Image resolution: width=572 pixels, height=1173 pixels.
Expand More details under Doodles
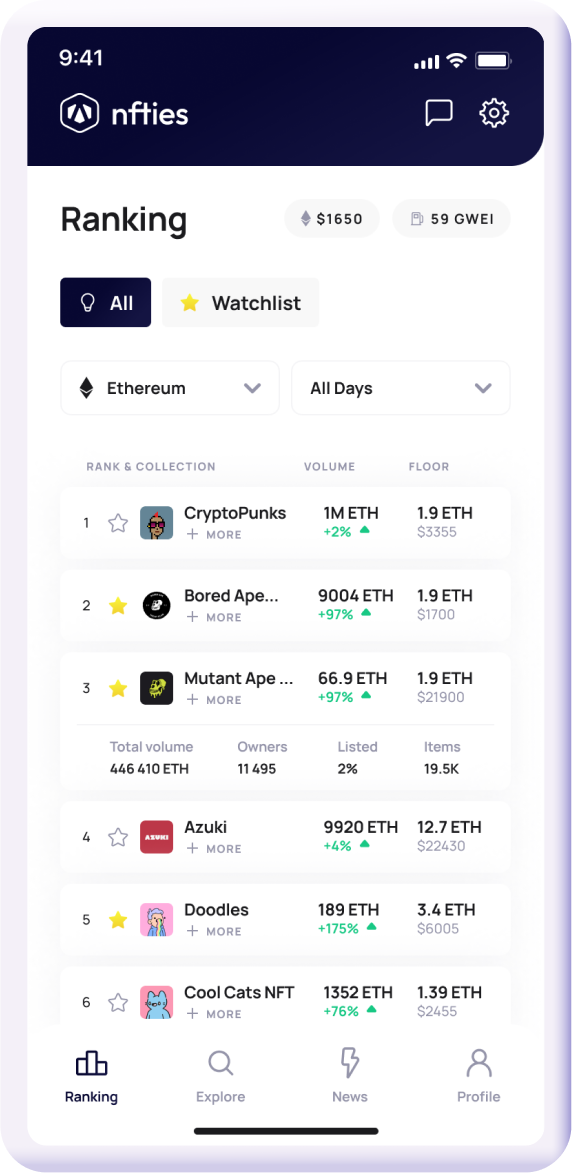214,931
